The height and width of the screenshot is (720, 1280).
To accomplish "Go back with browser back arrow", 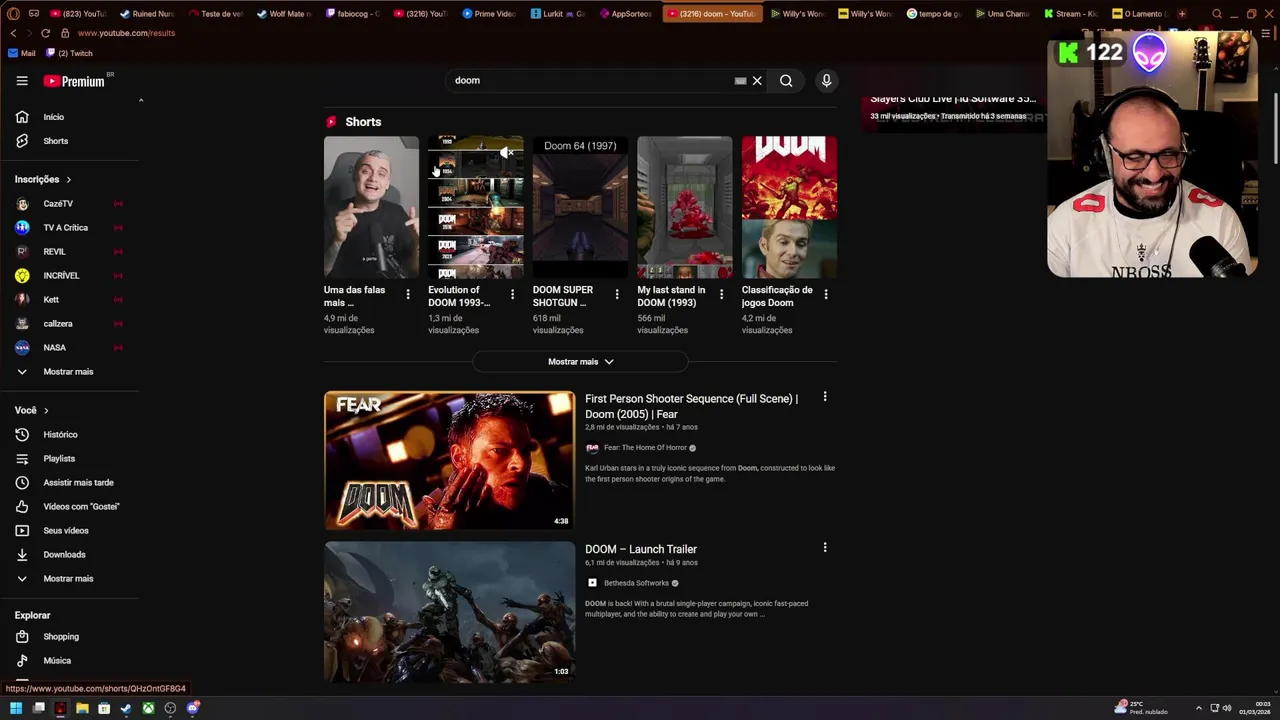I will click(13, 33).
